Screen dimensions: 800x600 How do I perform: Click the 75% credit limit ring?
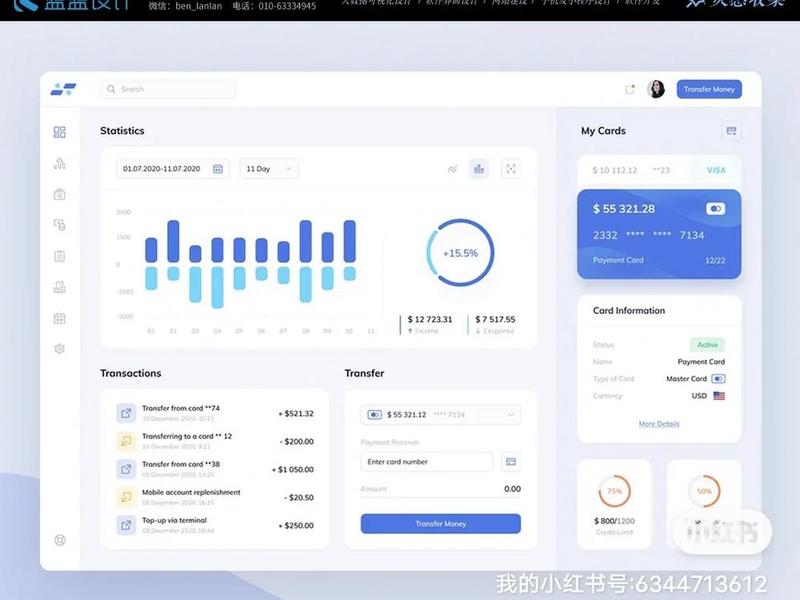click(614, 491)
